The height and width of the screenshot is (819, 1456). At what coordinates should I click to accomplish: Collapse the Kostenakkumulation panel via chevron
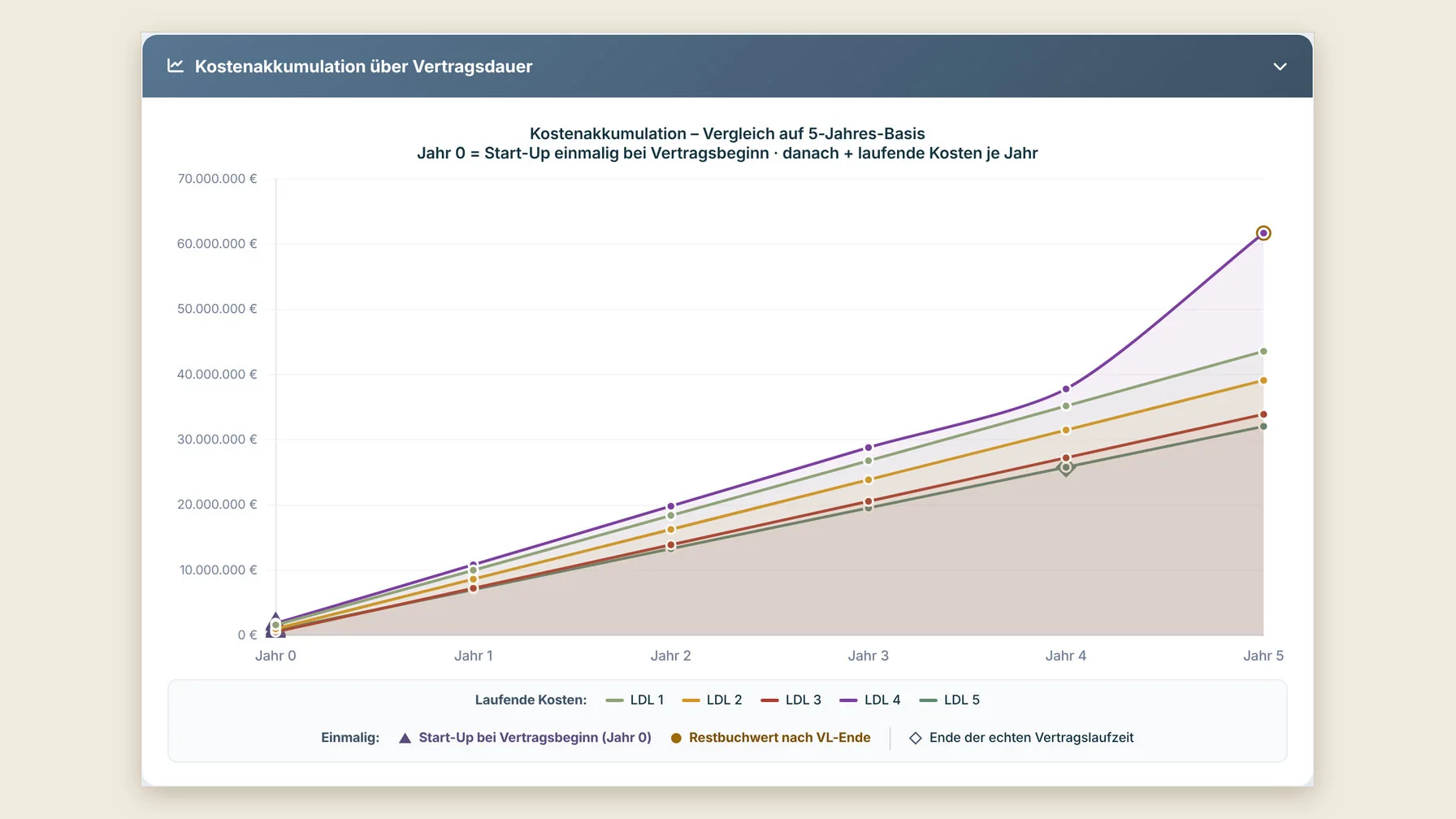[x=1280, y=67]
